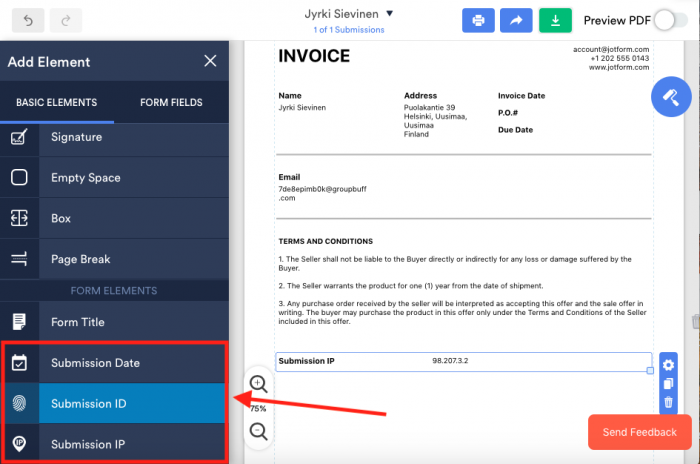Click the Due Date label
The height and width of the screenshot is (464, 700).
[515, 130]
